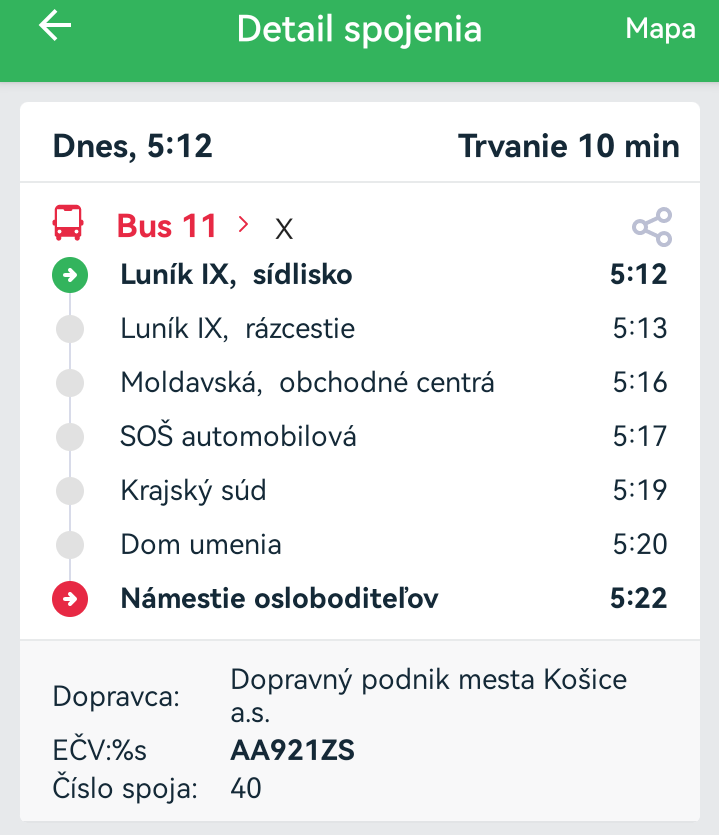
Task: Select the Luník IX, rázcestie stop
Action: 237,329
